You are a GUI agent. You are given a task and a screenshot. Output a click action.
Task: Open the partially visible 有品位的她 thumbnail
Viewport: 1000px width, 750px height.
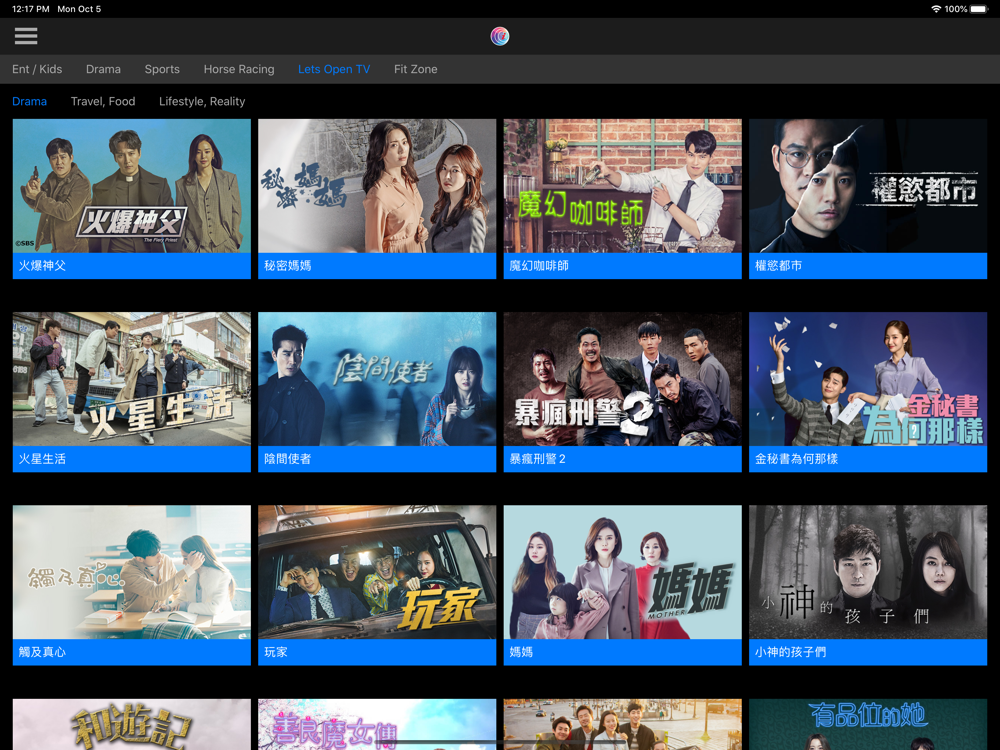868,724
